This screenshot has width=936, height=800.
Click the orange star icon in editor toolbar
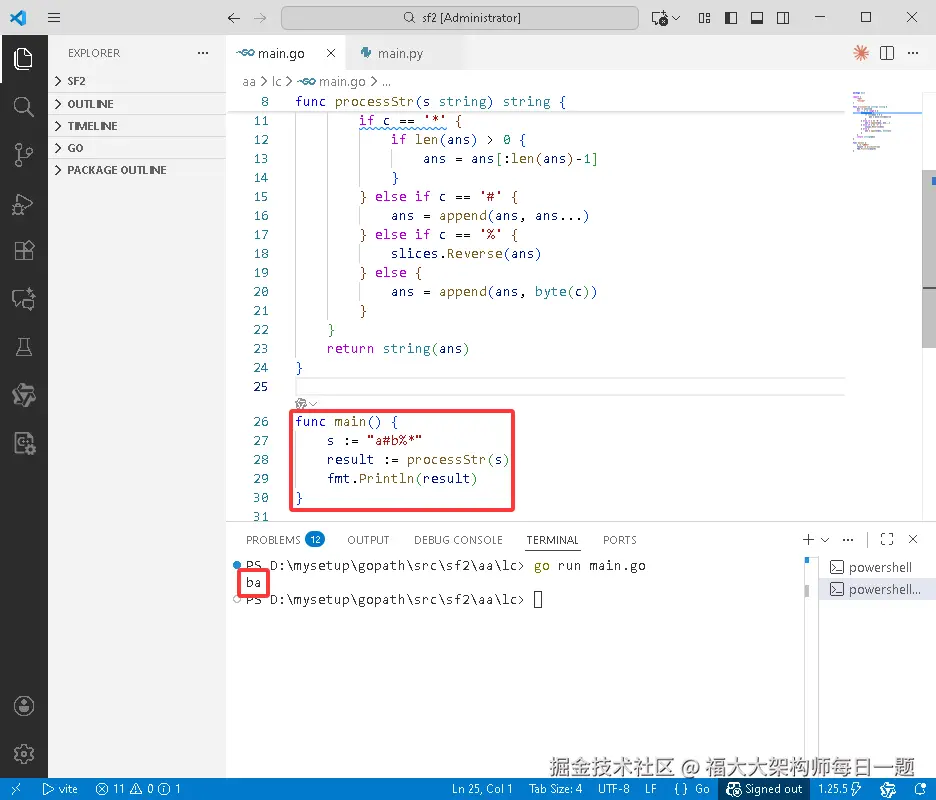(861, 53)
